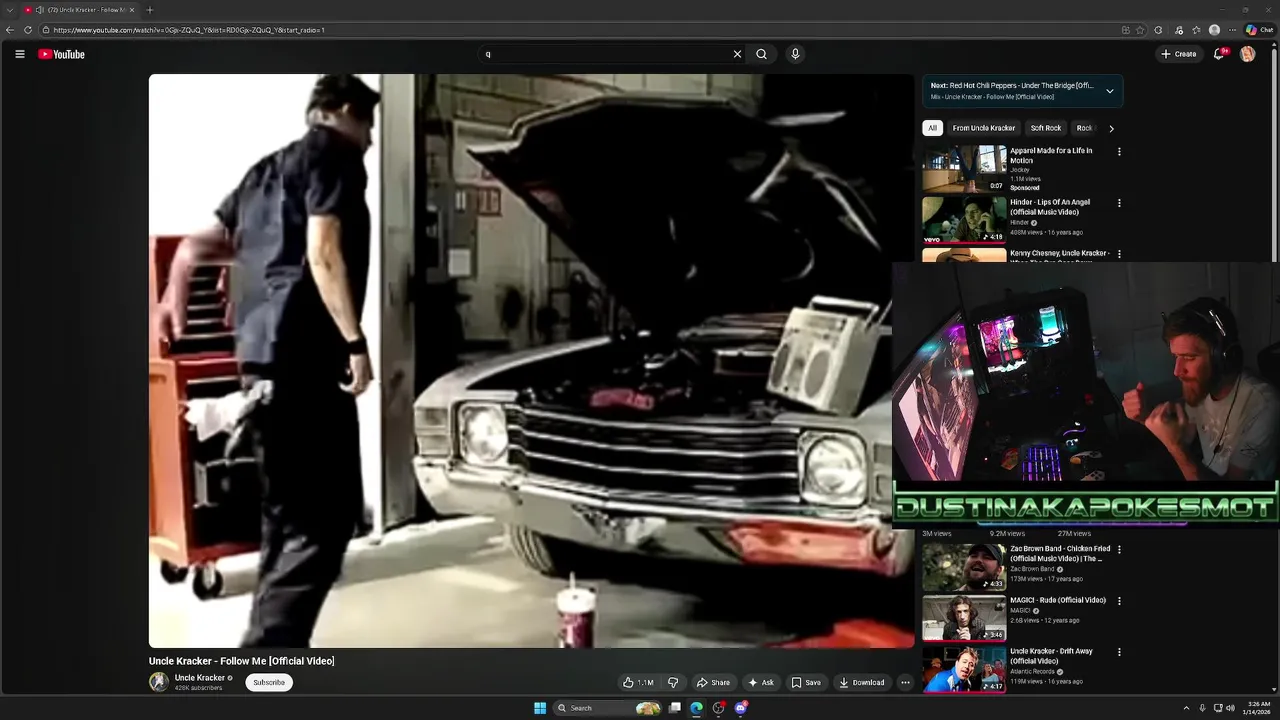Open a new browser tab
Image resolution: width=1280 pixels, height=720 pixels.
click(150, 10)
